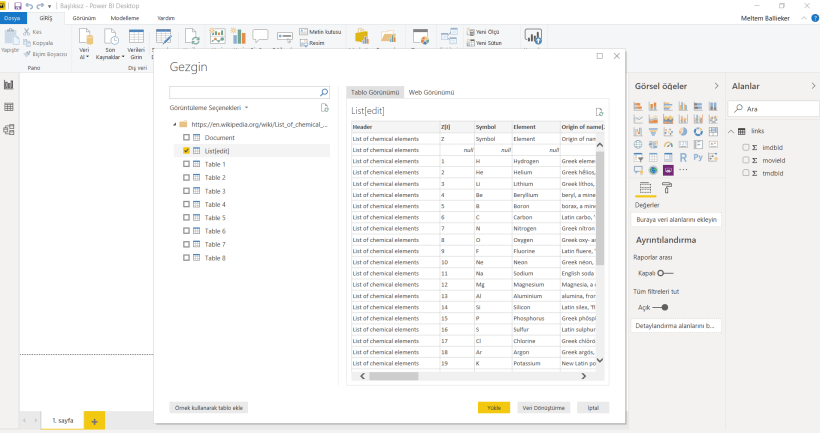Screen dimensions: 820x433
Task: Open Görüntüleme Seçenekleri dropdown
Action: [x=209, y=107]
